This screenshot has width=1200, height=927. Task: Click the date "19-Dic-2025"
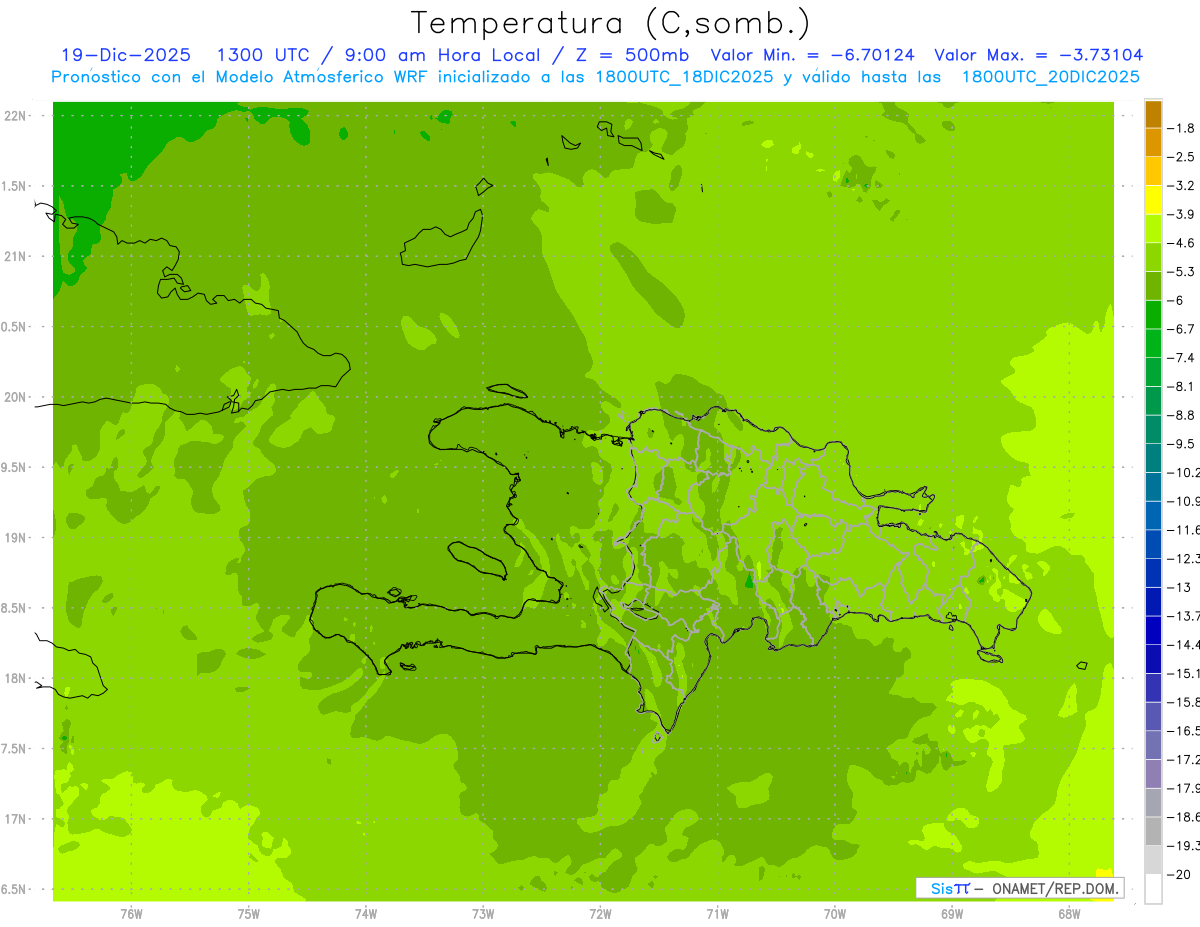point(126,55)
